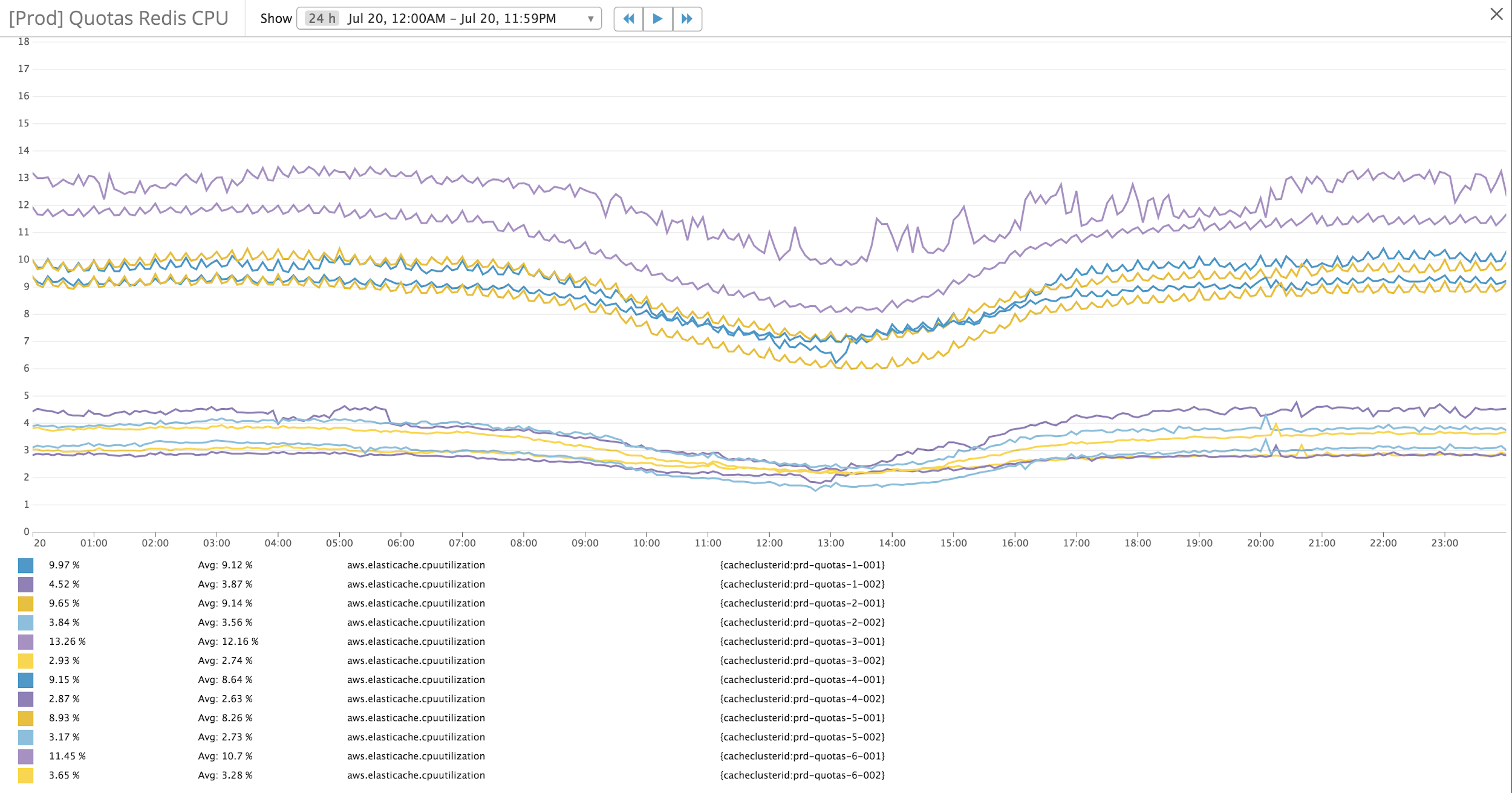Select the {cacheclusterid:prd-quotas-5-001} legend label

pyautogui.click(x=802, y=718)
